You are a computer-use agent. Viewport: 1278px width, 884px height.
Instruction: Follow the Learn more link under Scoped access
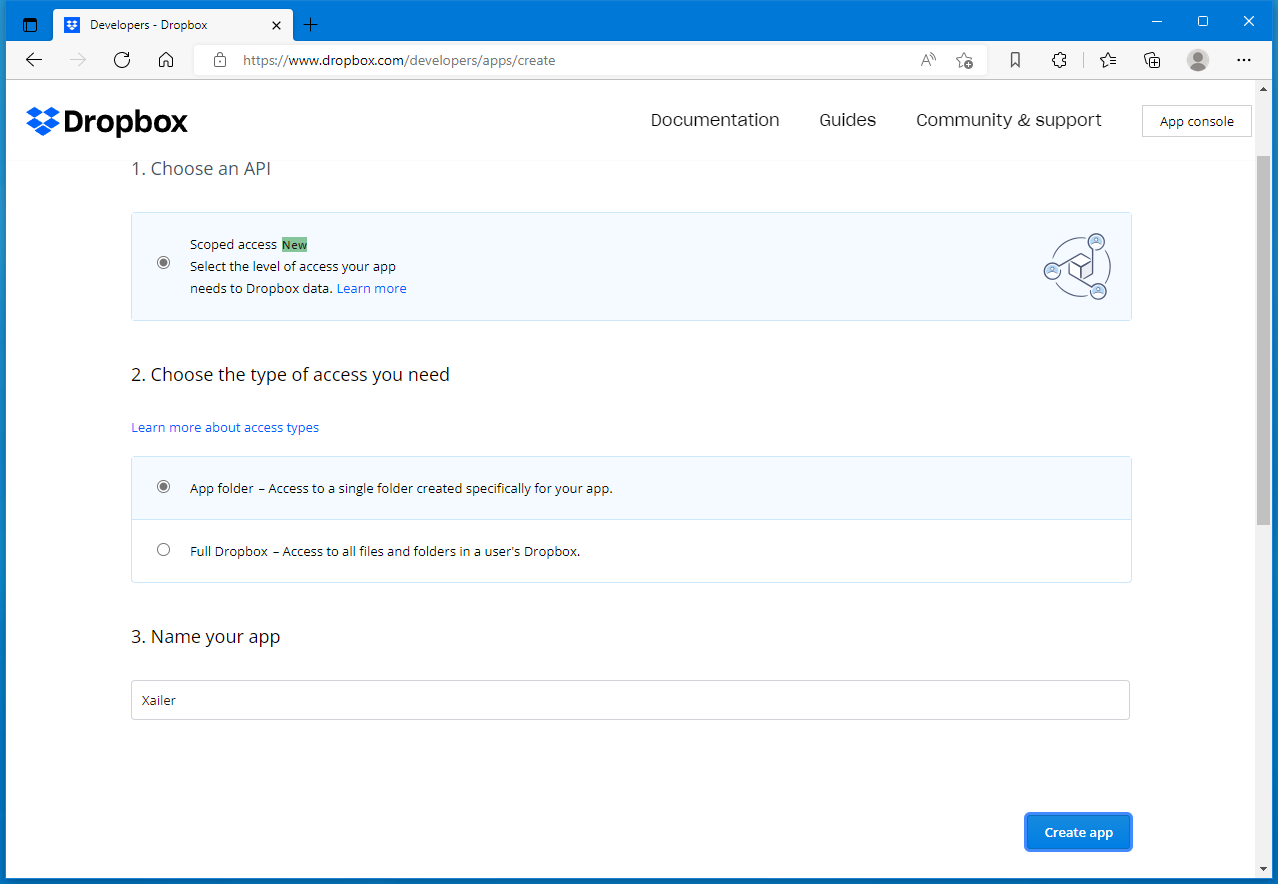click(x=371, y=288)
